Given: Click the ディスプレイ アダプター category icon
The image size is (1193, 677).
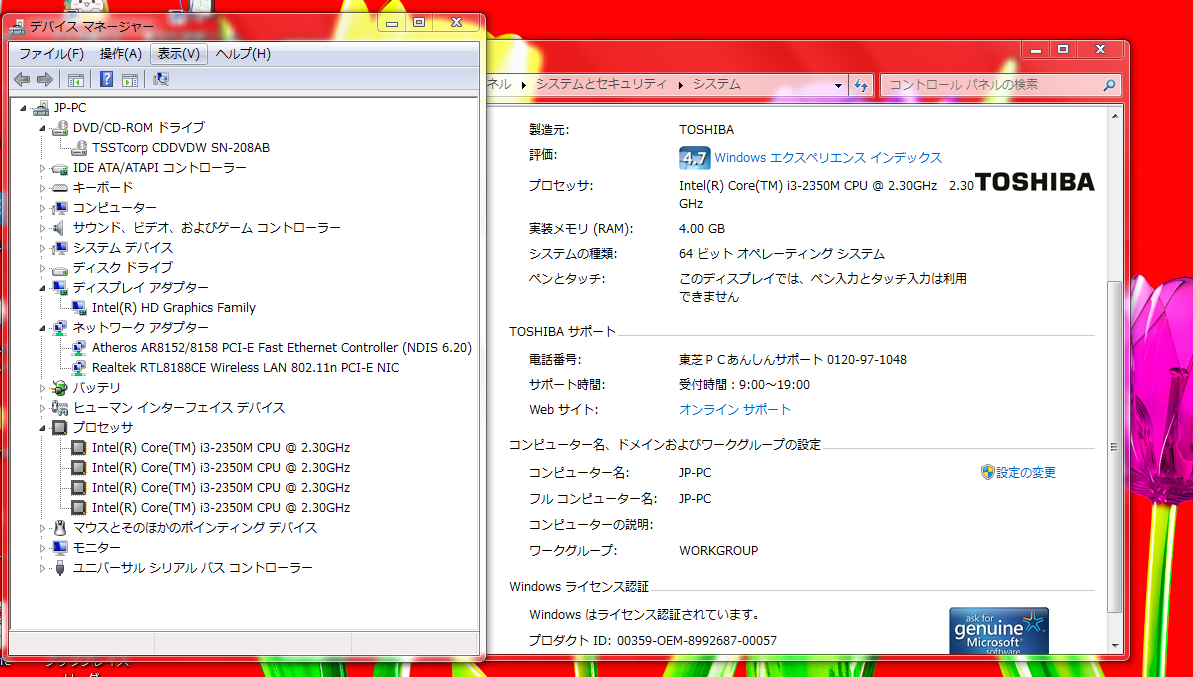Looking at the screenshot, I should (x=60, y=288).
